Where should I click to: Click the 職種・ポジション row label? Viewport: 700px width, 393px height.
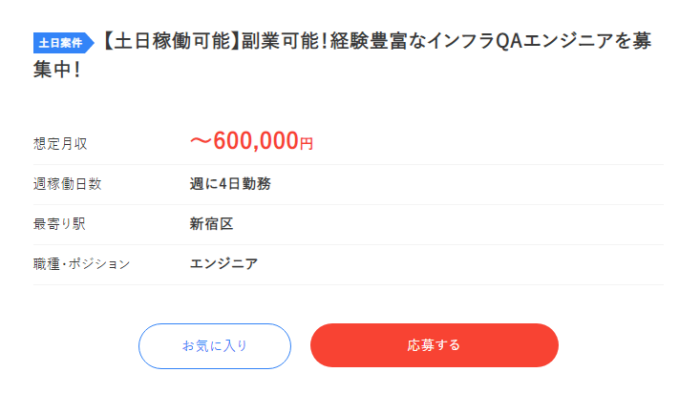82,264
